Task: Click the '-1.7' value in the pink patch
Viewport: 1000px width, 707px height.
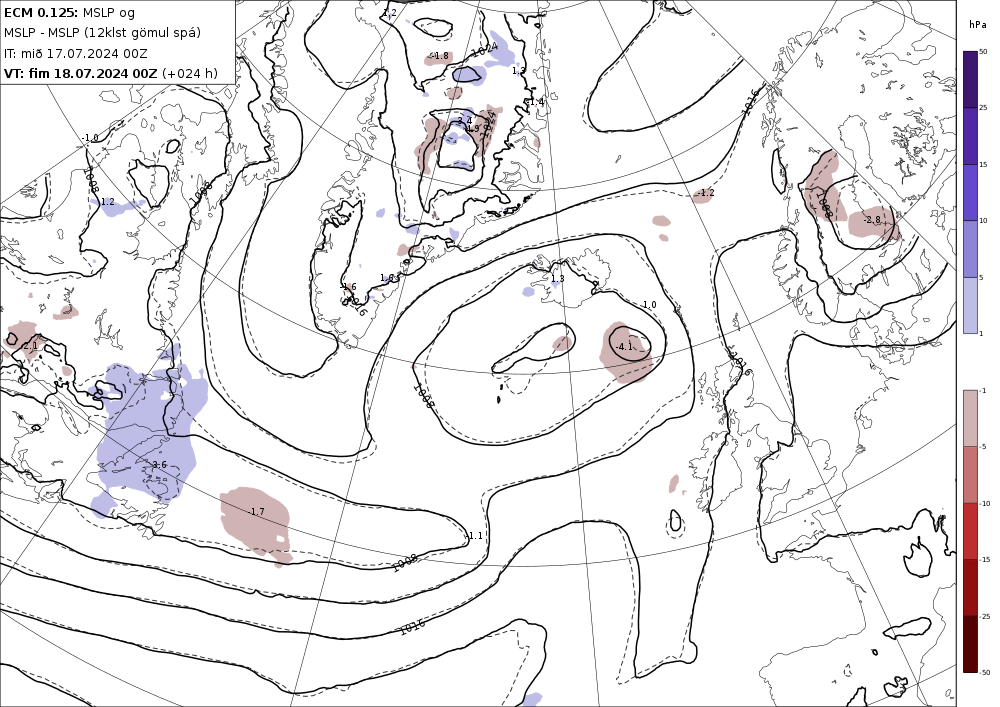Action: [256, 512]
